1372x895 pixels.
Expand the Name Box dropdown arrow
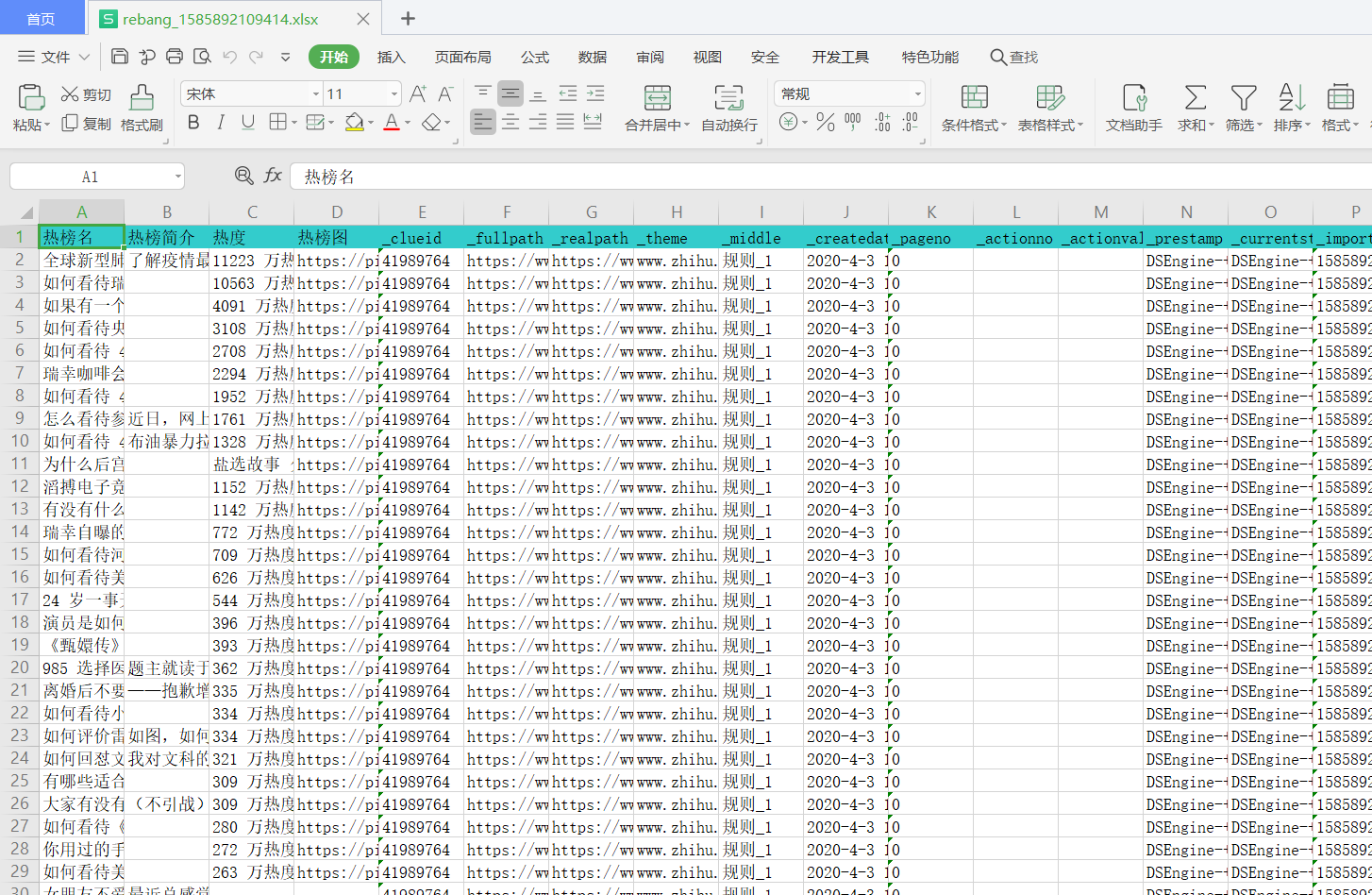[x=177, y=177]
